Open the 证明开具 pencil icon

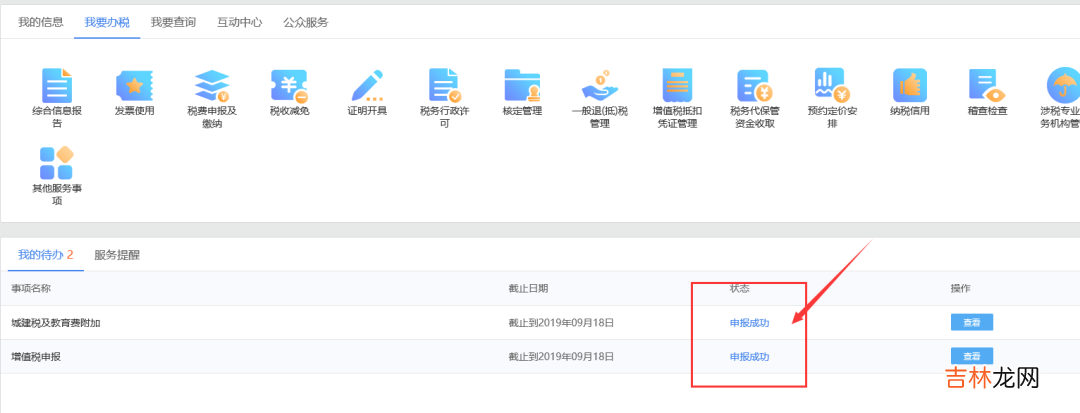point(367,87)
